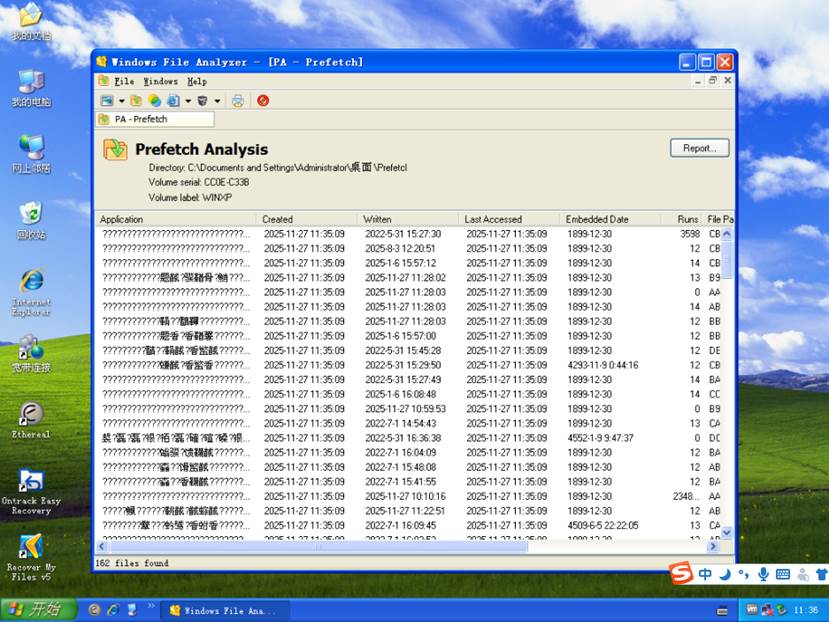Click the Runs cell showing 2348...
The height and width of the screenshot is (622, 829).
click(686, 496)
